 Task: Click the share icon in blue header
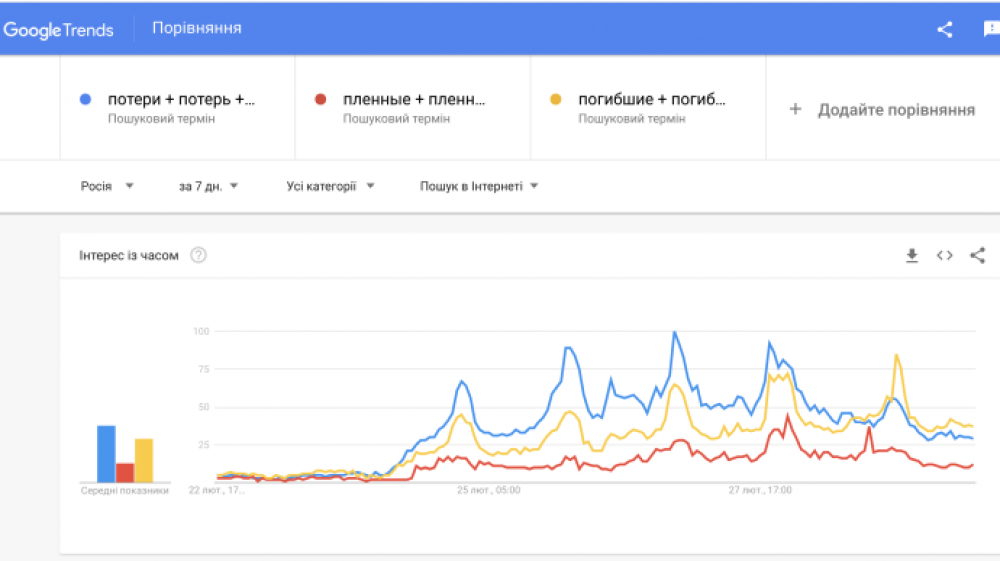click(x=944, y=29)
